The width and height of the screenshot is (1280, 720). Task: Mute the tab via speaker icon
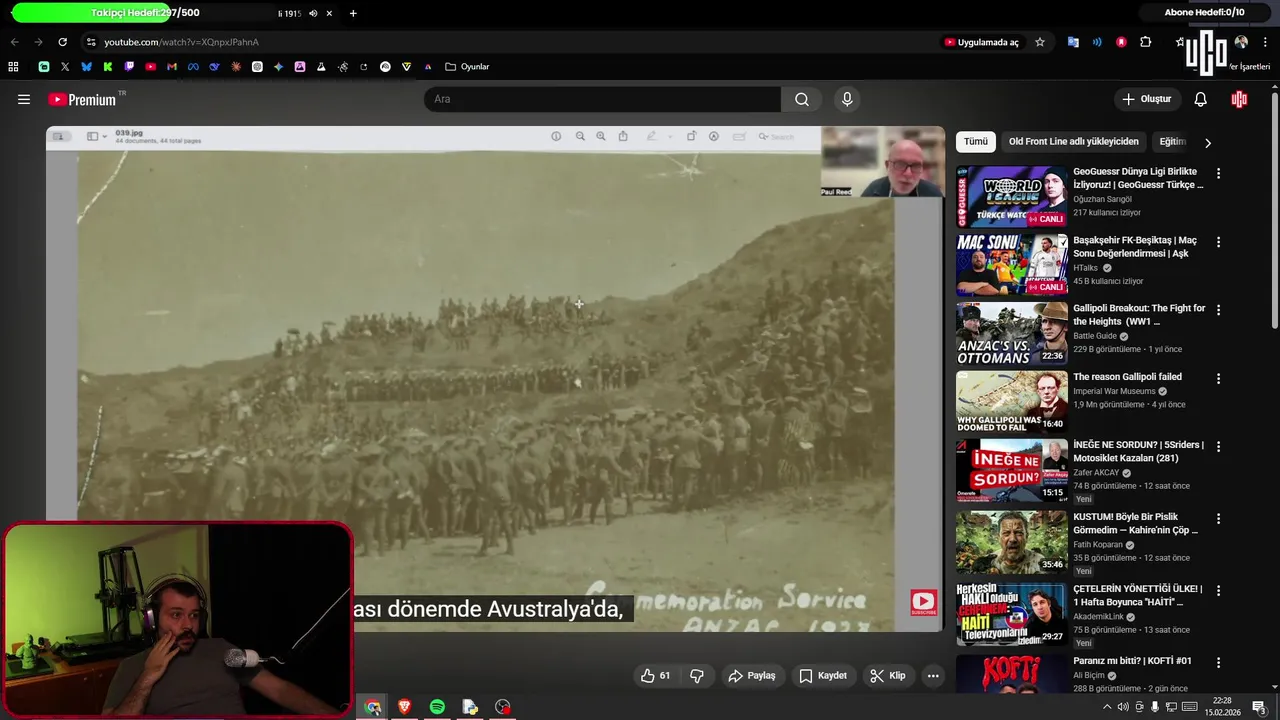click(x=313, y=13)
